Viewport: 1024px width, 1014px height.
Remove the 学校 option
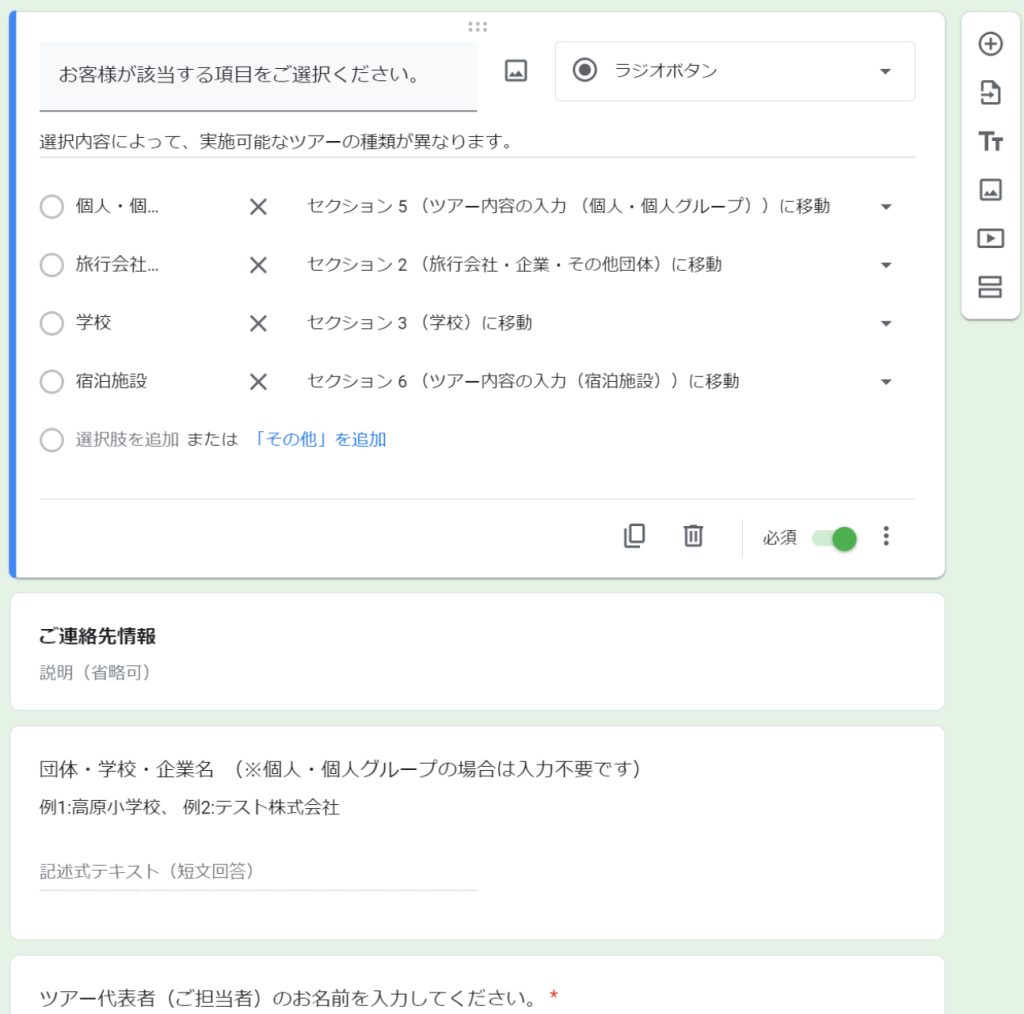[x=258, y=323]
